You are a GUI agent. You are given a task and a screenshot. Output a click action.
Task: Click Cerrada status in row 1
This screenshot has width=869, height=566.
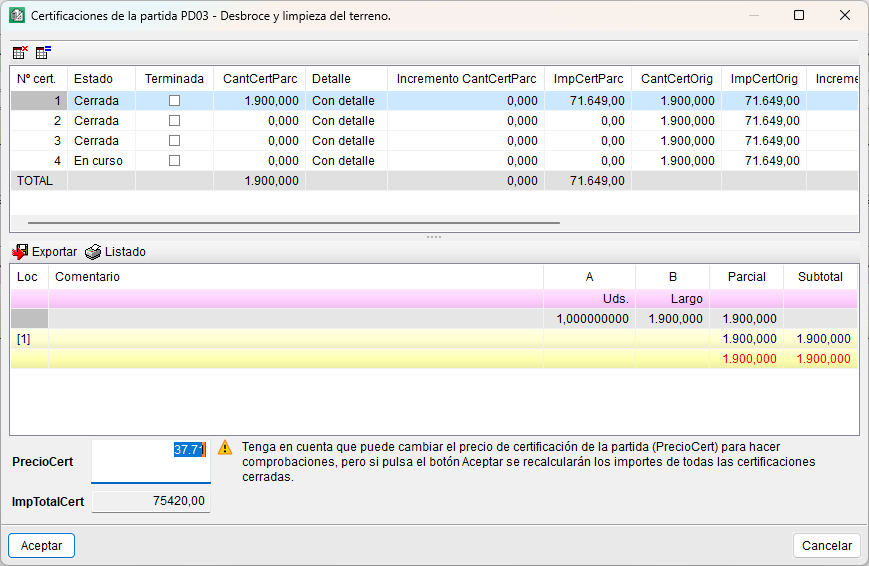[101, 100]
